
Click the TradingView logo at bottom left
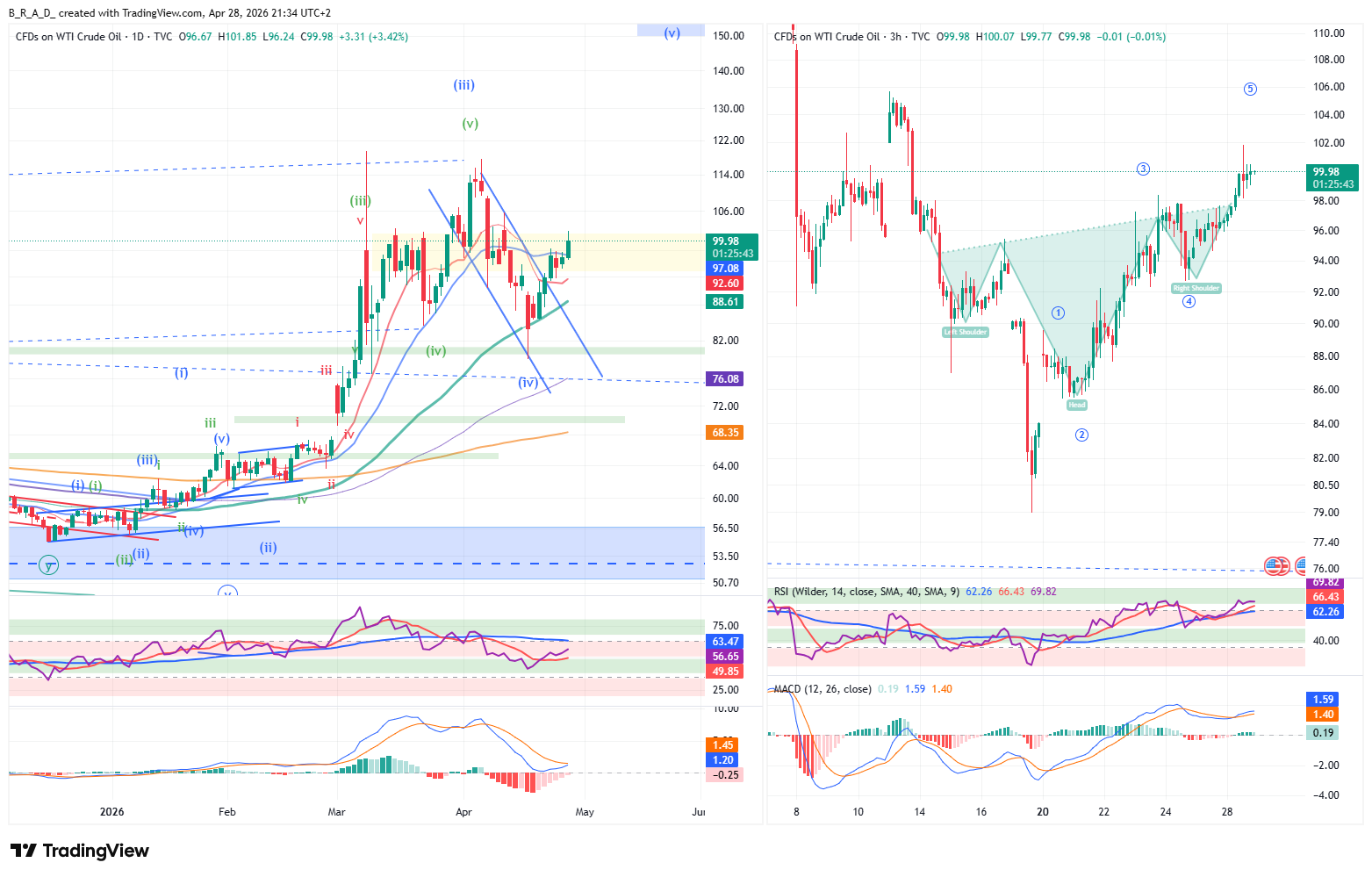(80, 851)
